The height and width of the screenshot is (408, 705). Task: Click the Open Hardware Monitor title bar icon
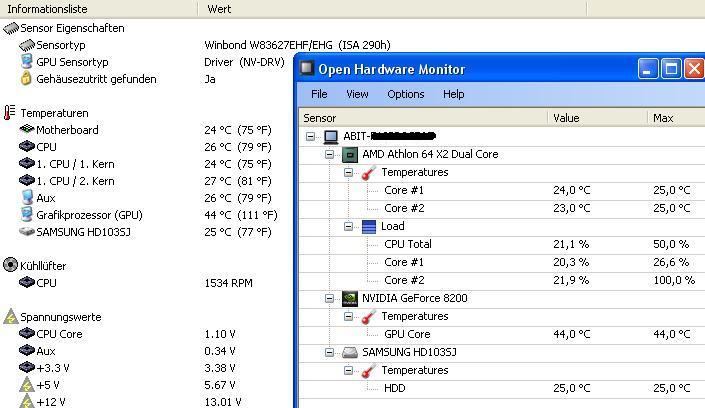pos(307,68)
